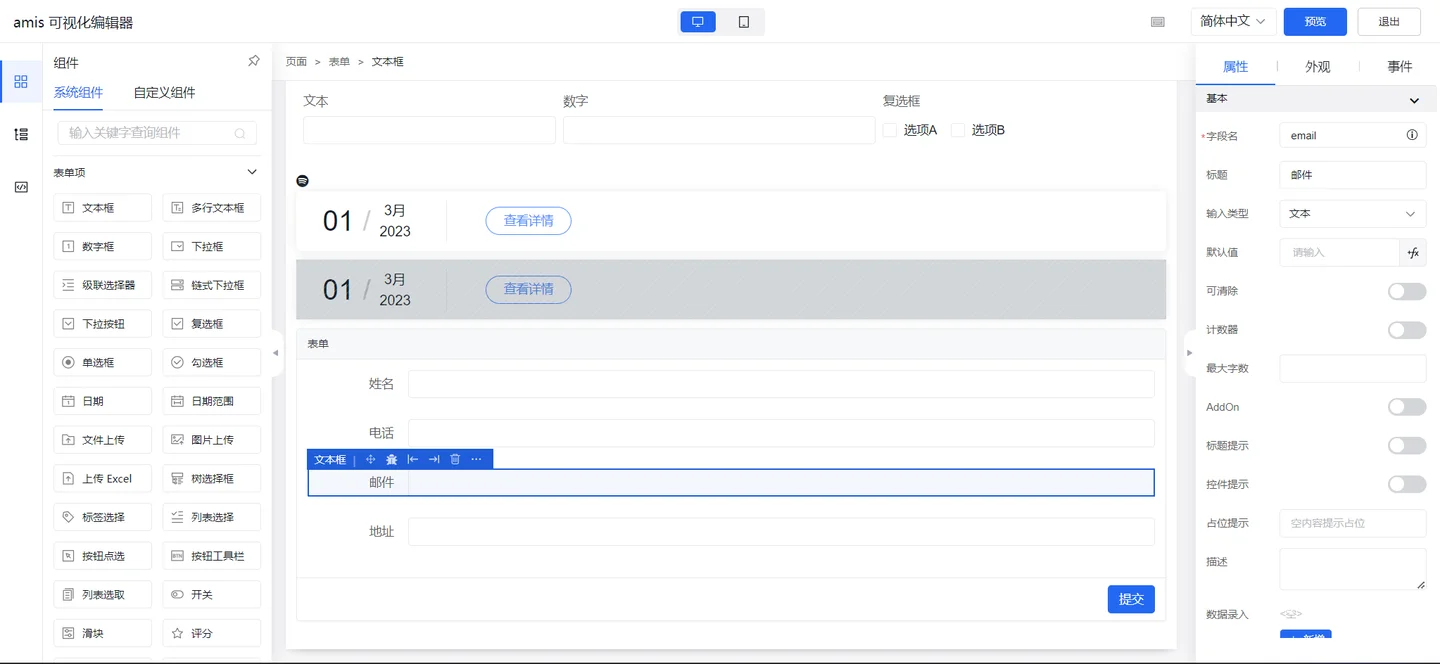The image size is (1440, 664).
Task: Add the 单选框 component
Action: point(102,362)
